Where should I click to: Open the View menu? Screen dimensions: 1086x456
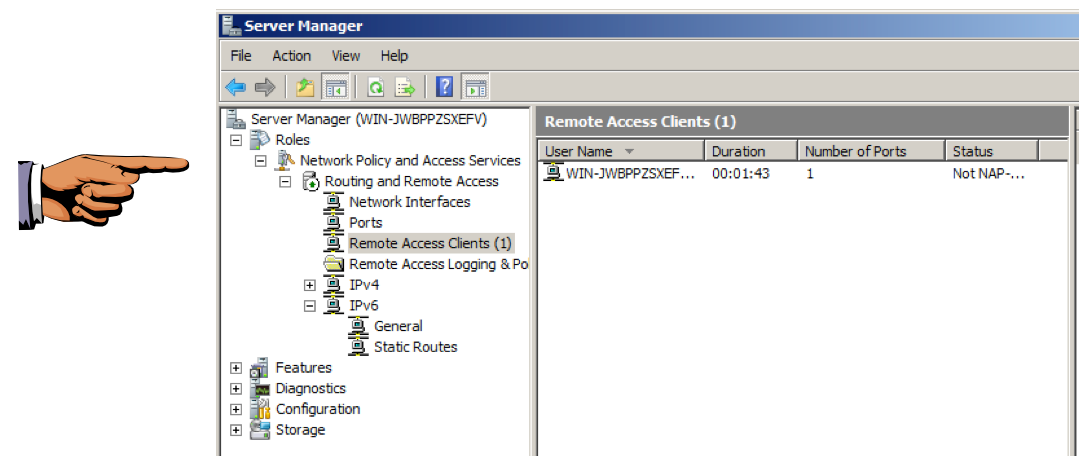click(346, 56)
